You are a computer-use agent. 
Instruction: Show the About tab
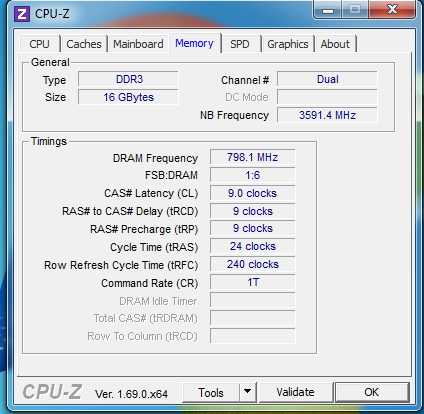[335, 44]
